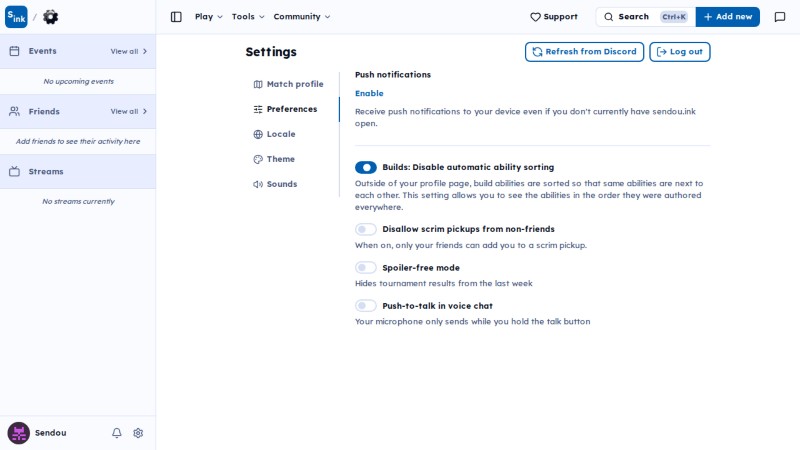Viewport: 800px width, 450px height.
Task: Open the Play dropdown menu
Action: 209,17
